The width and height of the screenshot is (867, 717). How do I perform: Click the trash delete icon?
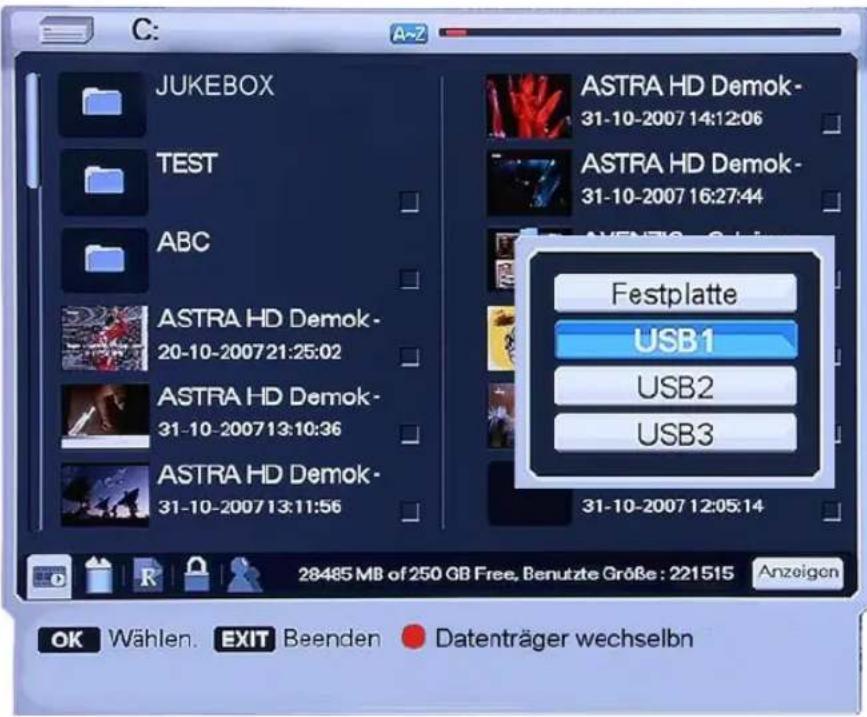click(x=98, y=575)
